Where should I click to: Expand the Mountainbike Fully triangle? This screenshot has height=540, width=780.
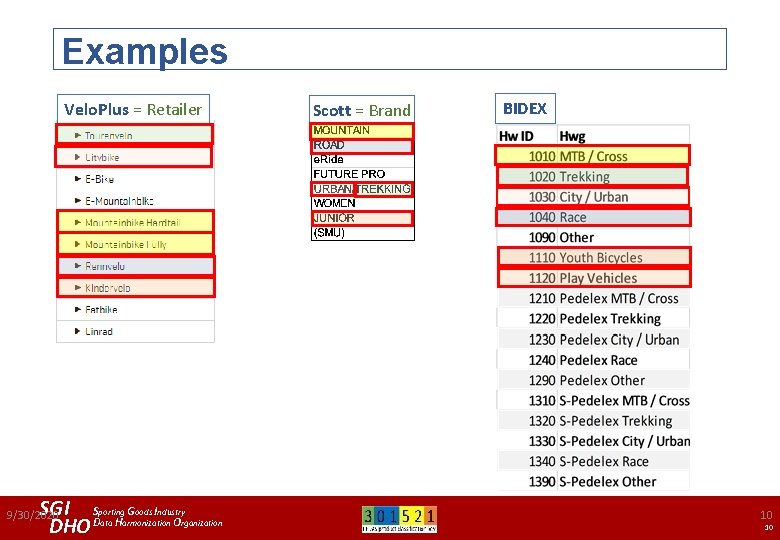[78, 244]
